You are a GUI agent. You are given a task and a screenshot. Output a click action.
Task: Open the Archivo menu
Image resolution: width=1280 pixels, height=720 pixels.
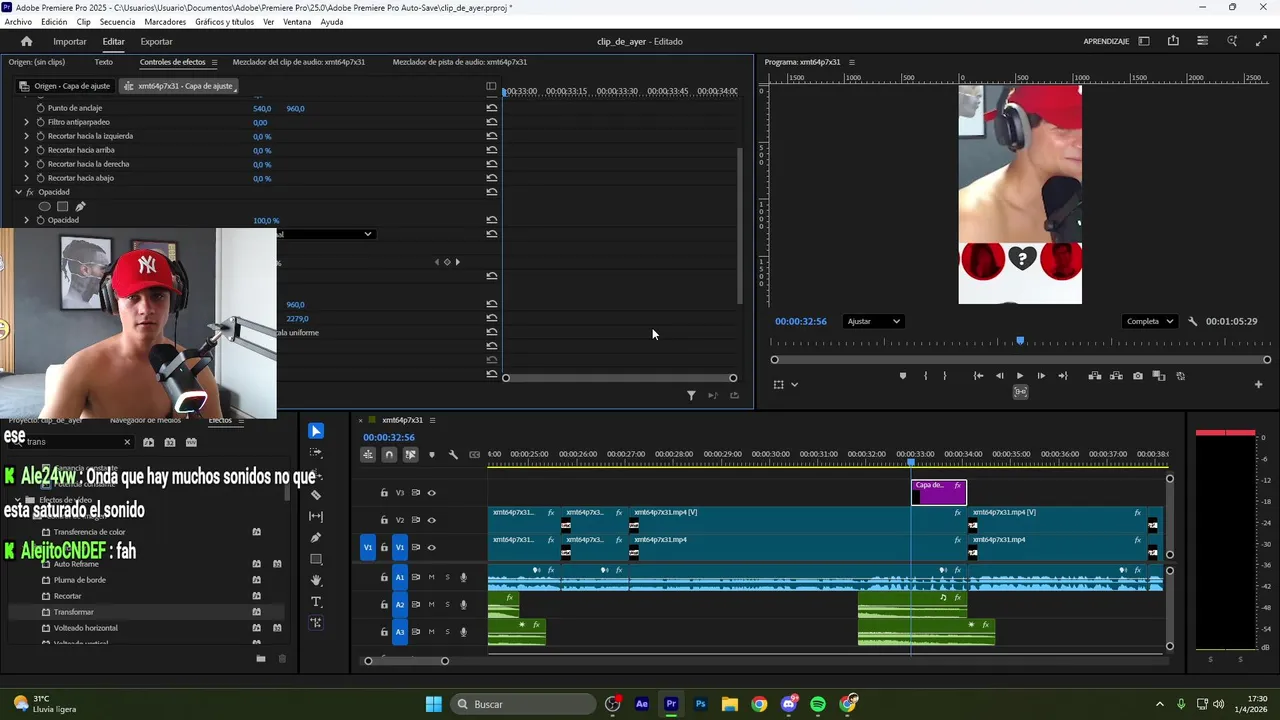point(18,22)
